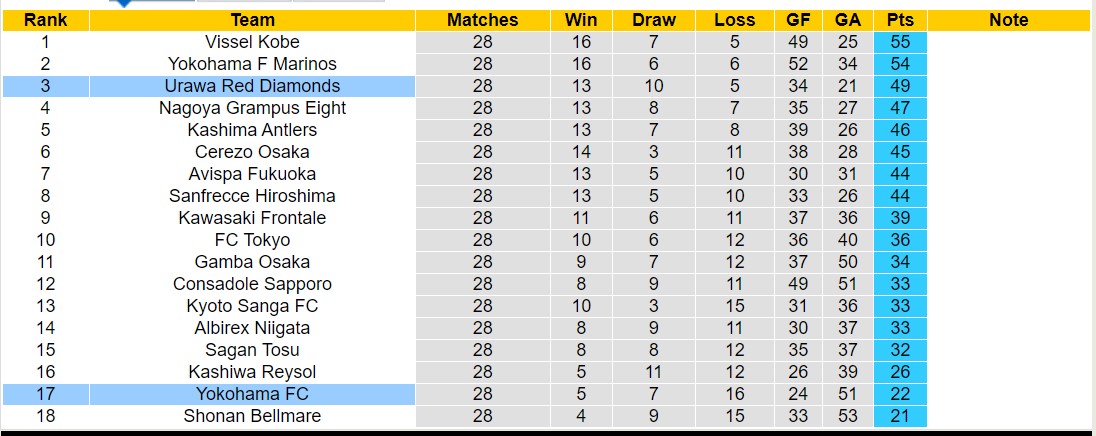Select the Win column header
The width and height of the screenshot is (1096, 436).
point(581,20)
